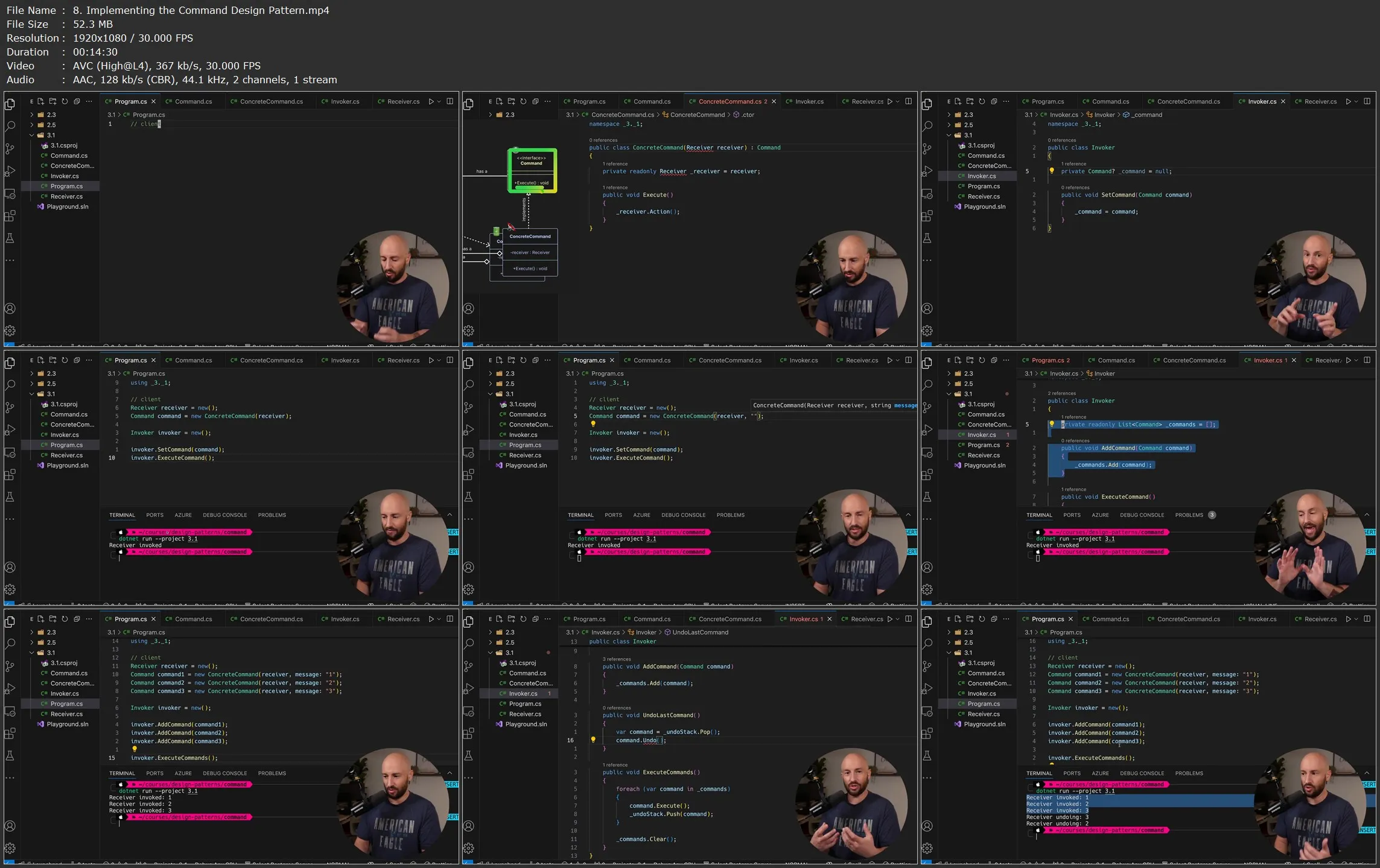Open Explorer more actions ellipsis in top-right frame
The width and height of the screenshot is (1380, 868).
click(x=1006, y=101)
